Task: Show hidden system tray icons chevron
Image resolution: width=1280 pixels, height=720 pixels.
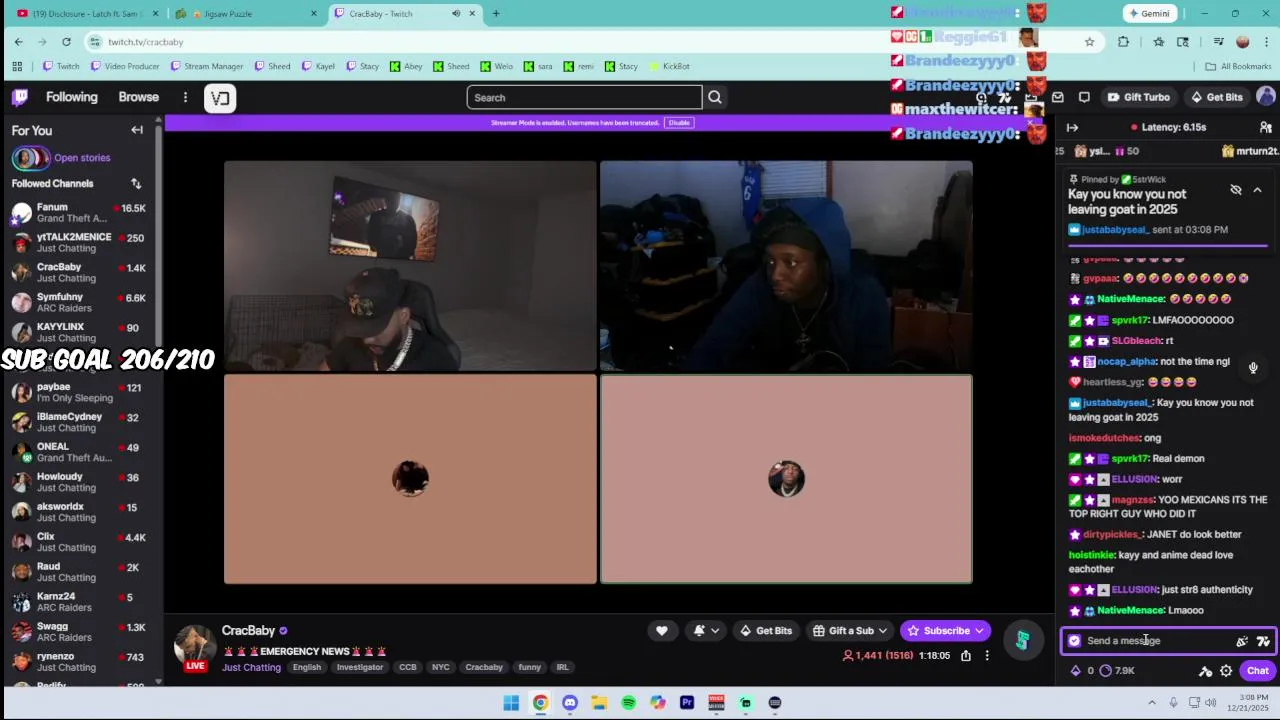Action: click(x=1151, y=702)
